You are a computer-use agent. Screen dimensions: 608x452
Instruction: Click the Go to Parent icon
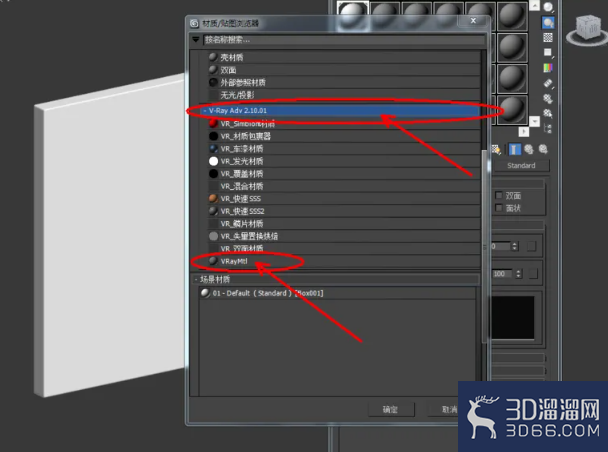click(x=529, y=149)
